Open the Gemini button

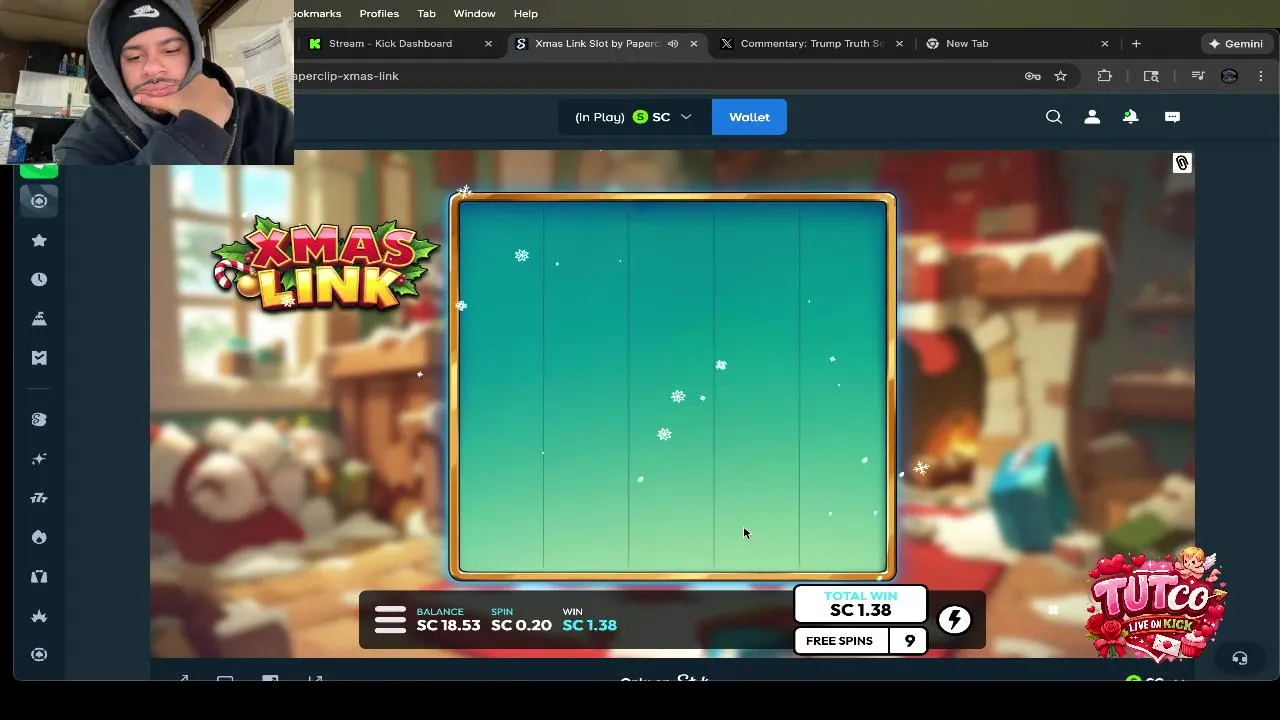[x=1236, y=44]
